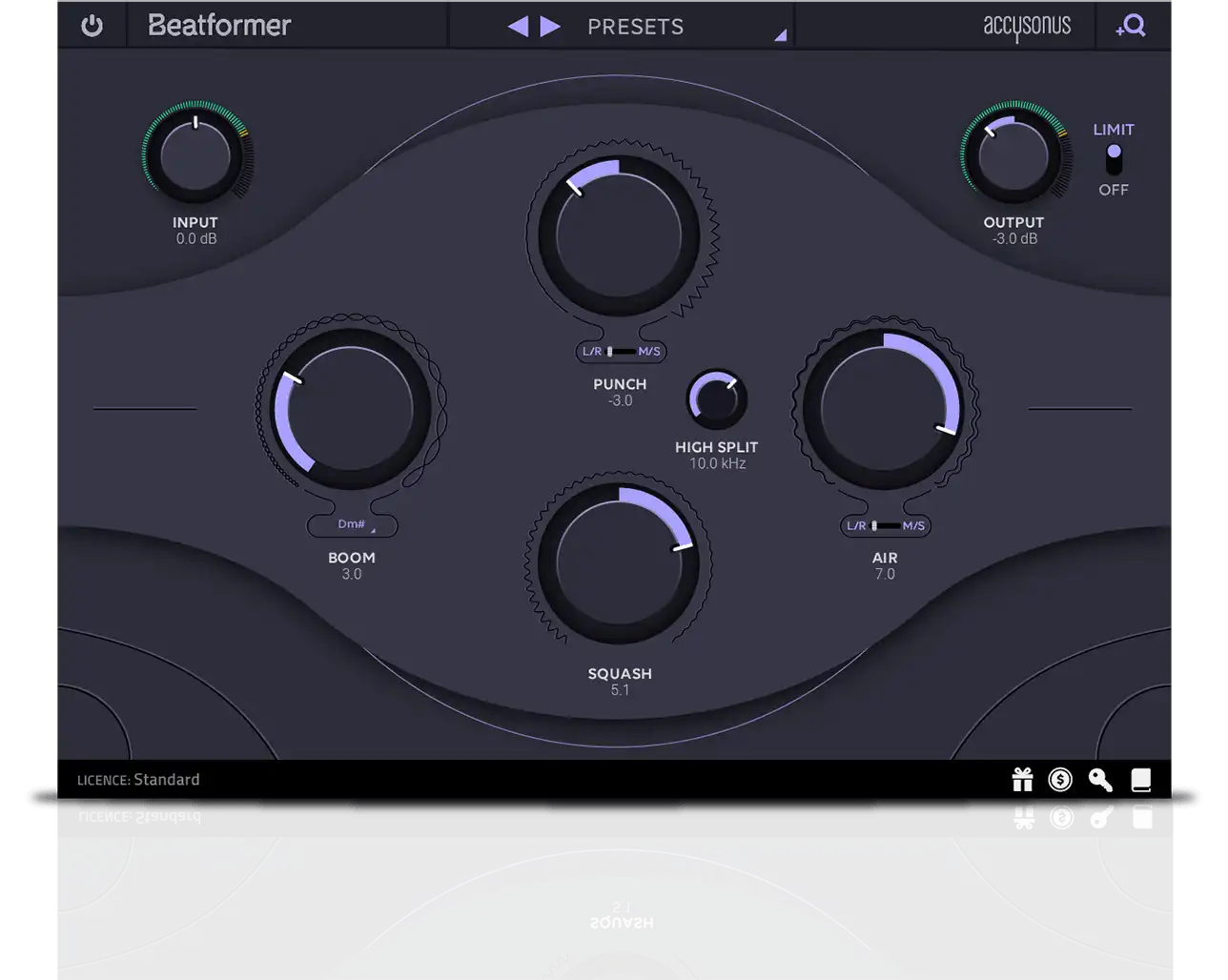Open the Dm# key selector under Boom
Viewport: 1228px width, 980px height.
tap(352, 525)
